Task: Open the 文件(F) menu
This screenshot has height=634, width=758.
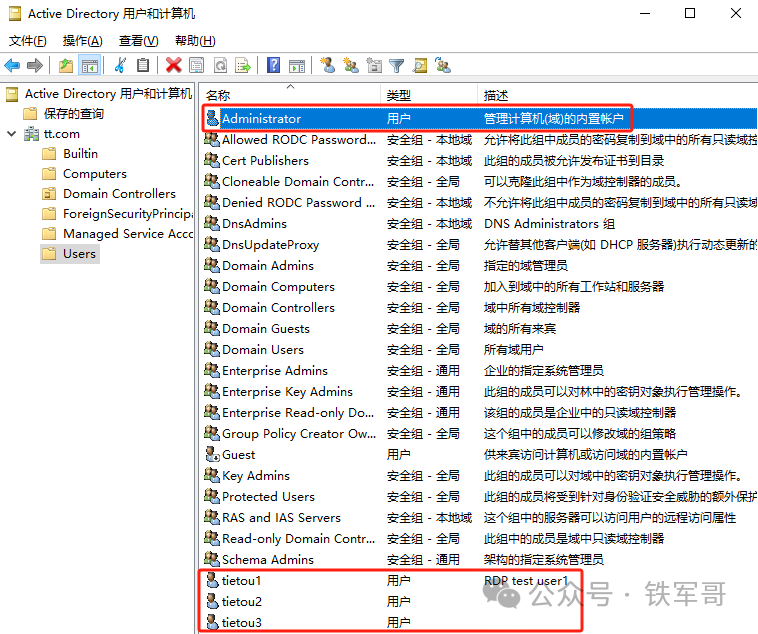Action: pos(28,41)
